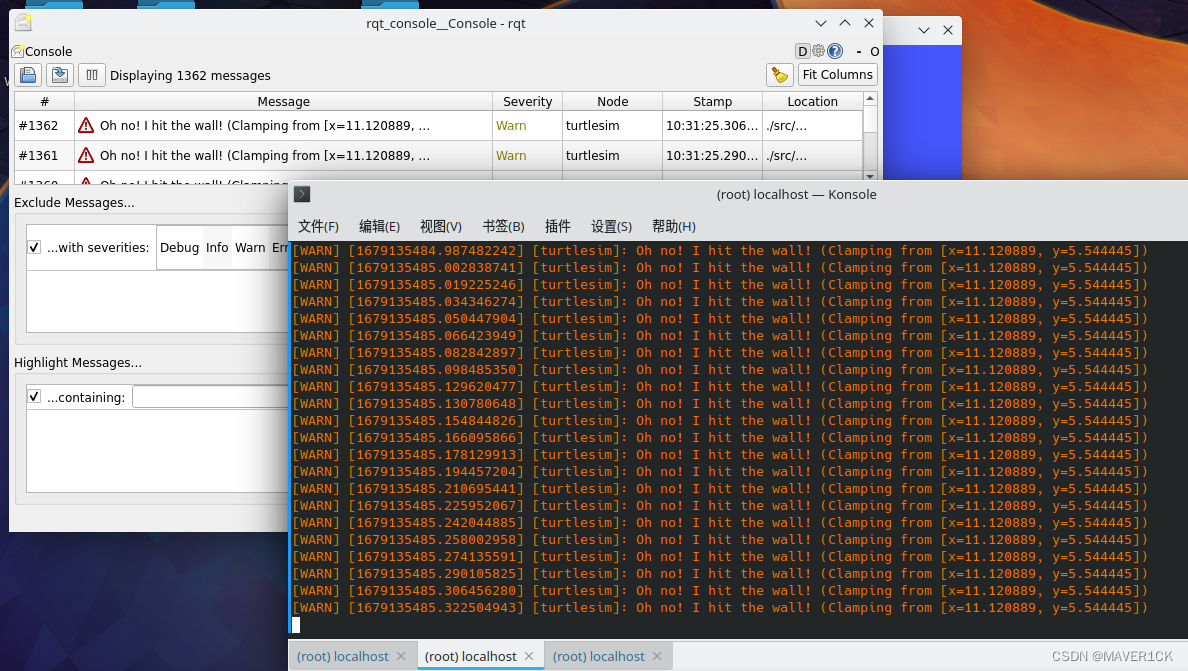Click the terminal cursor block at the prompt

click(x=296, y=625)
